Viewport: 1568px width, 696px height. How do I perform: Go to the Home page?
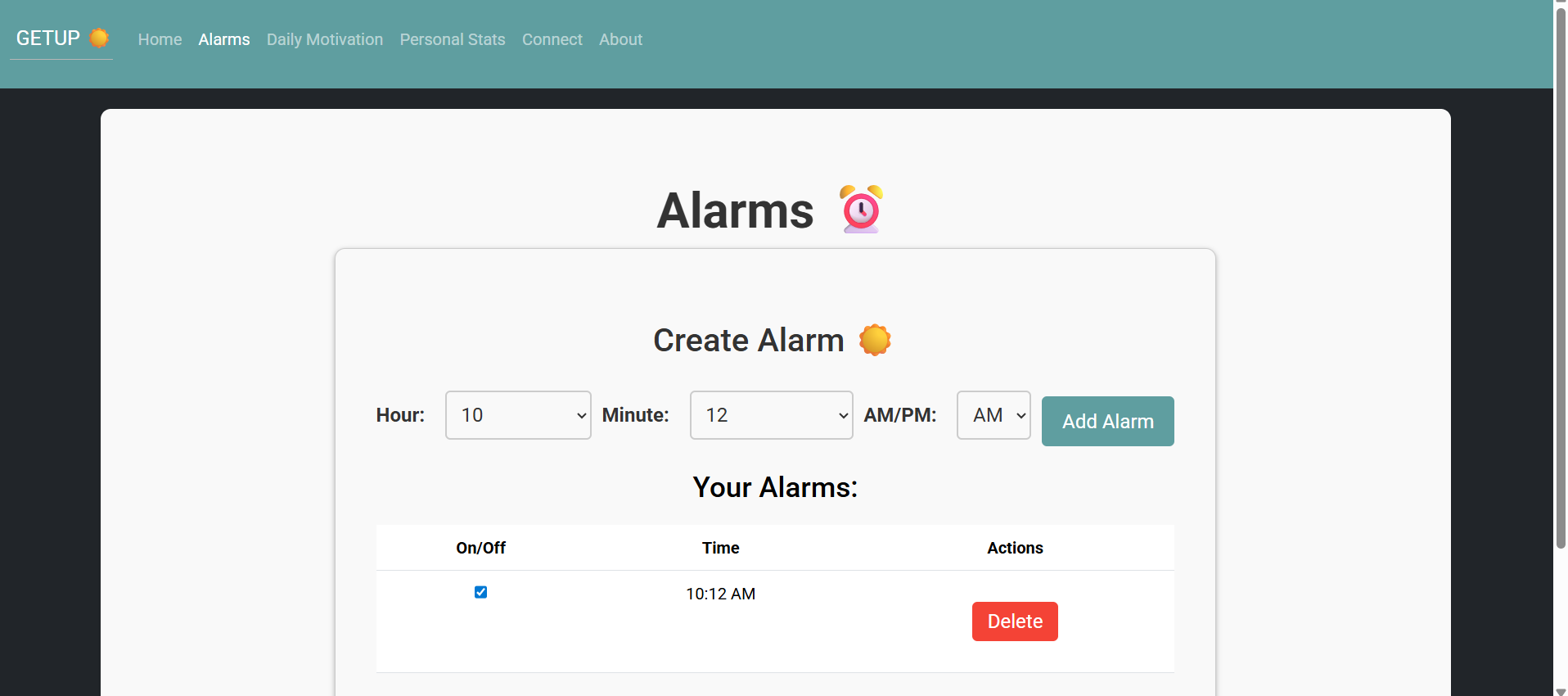click(x=160, y=39)
